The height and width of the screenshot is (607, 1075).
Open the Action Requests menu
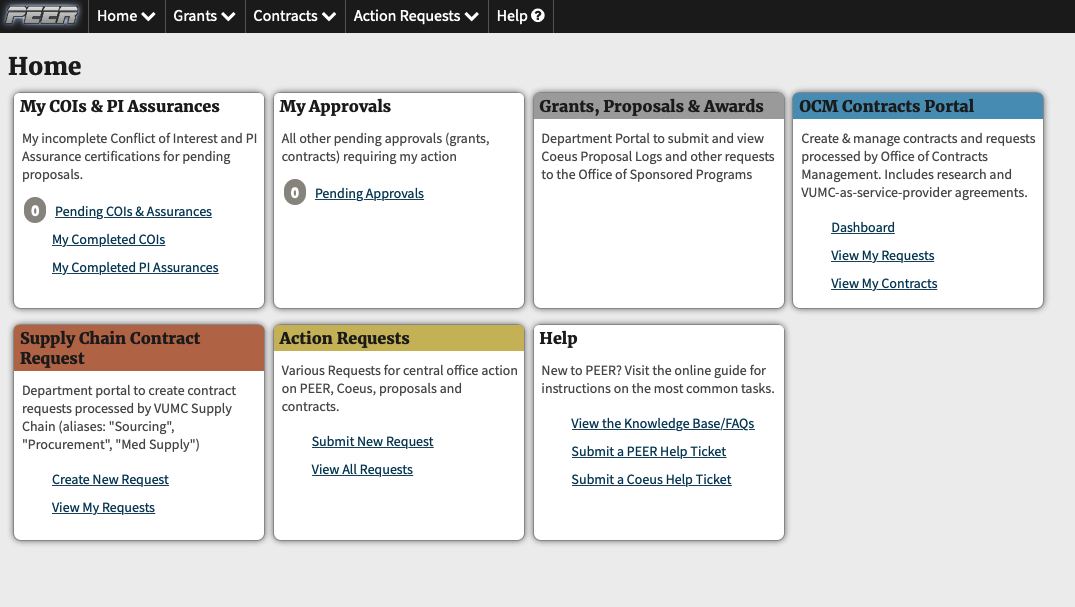click(416, 16)
